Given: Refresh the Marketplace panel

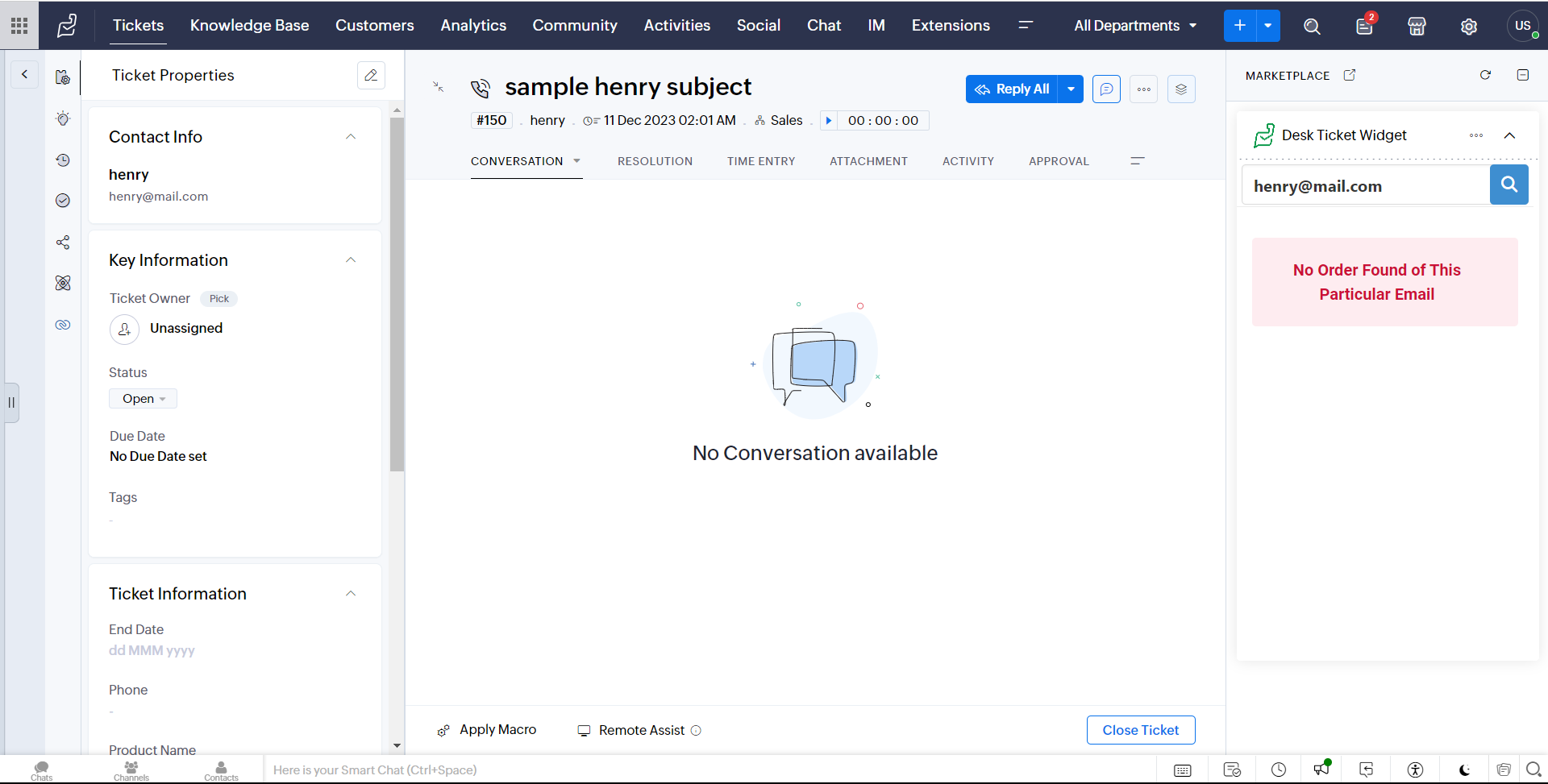Looking at the screenshot, I should tap(1485, 75).
